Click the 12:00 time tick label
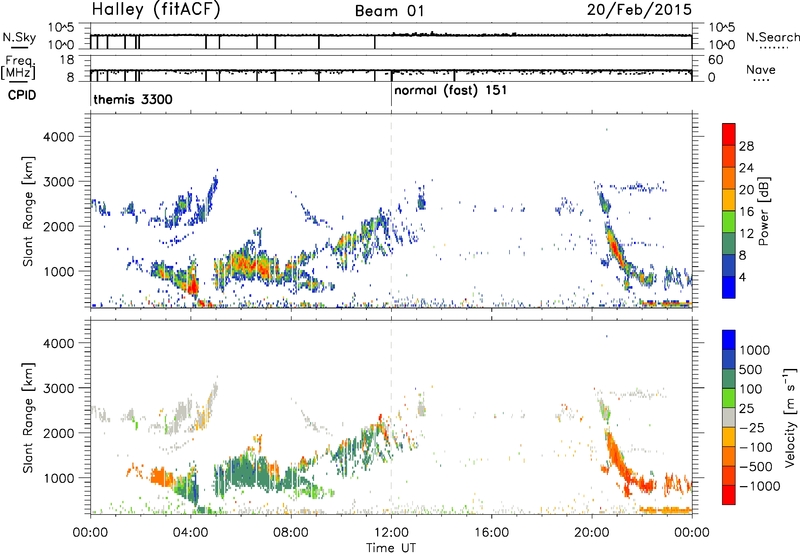 (391, 532)
